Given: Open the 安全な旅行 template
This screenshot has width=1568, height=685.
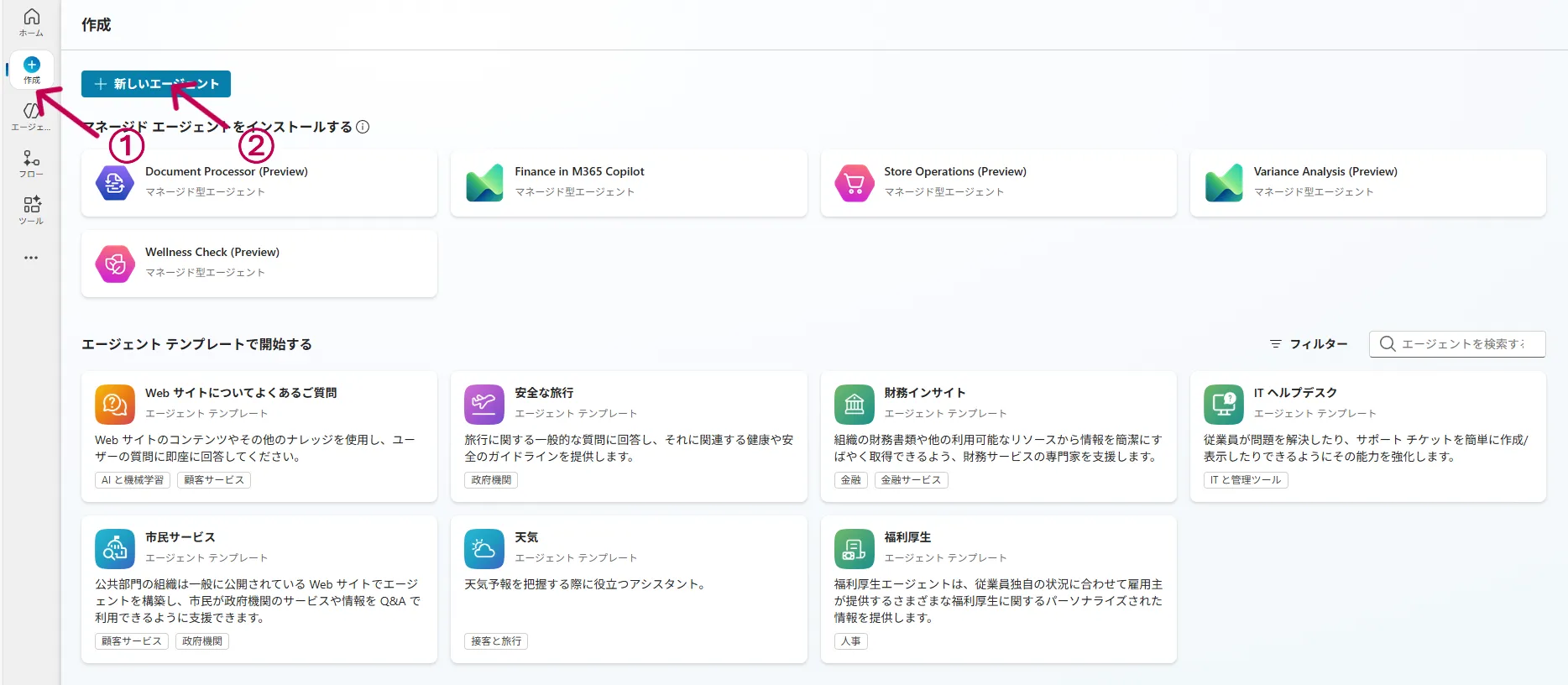Looking at the screenshot, I should pyautogui.click(x=629, y=437).
